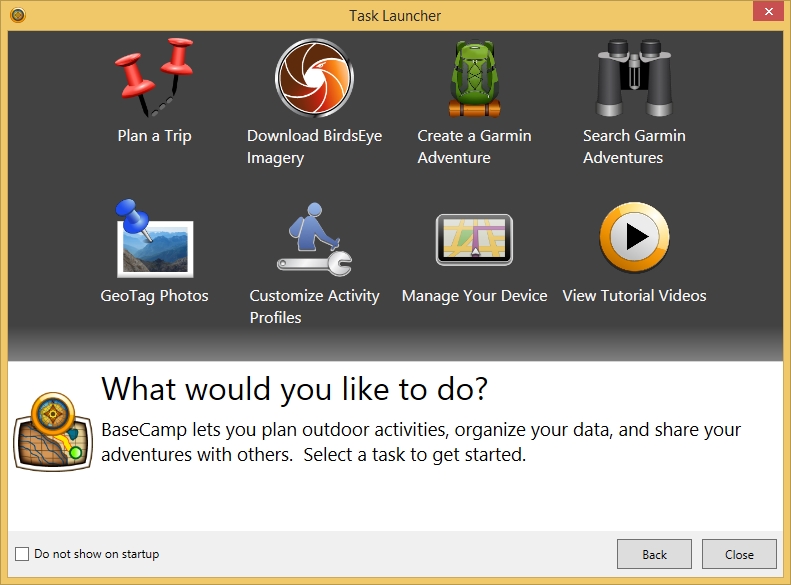Viewport: 791px width, 585px height.
Task: Click the BaseCamp map logo icon
Action: pyautogui.click(x=53, y=432)
